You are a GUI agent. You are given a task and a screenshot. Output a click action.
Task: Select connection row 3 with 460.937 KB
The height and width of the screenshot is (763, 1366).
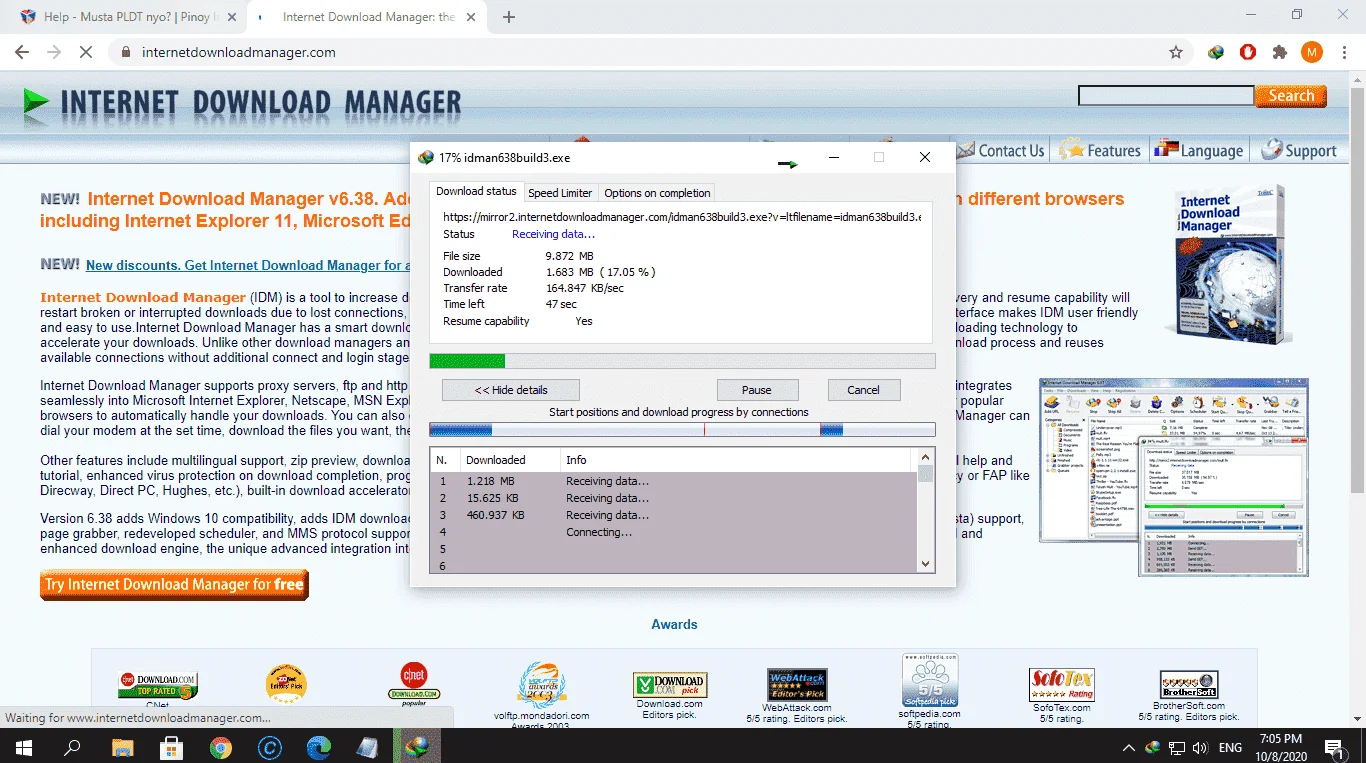pos(674,515)
